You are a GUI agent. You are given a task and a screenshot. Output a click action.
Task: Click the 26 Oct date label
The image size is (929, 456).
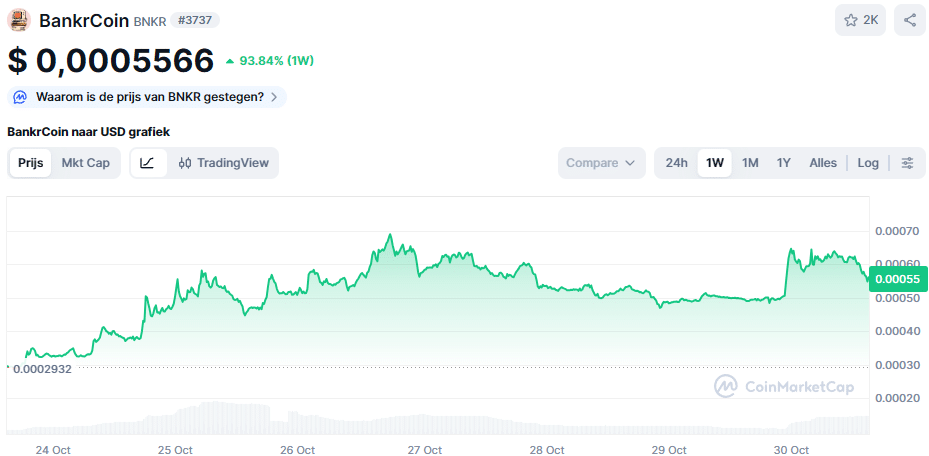point(297,450)
